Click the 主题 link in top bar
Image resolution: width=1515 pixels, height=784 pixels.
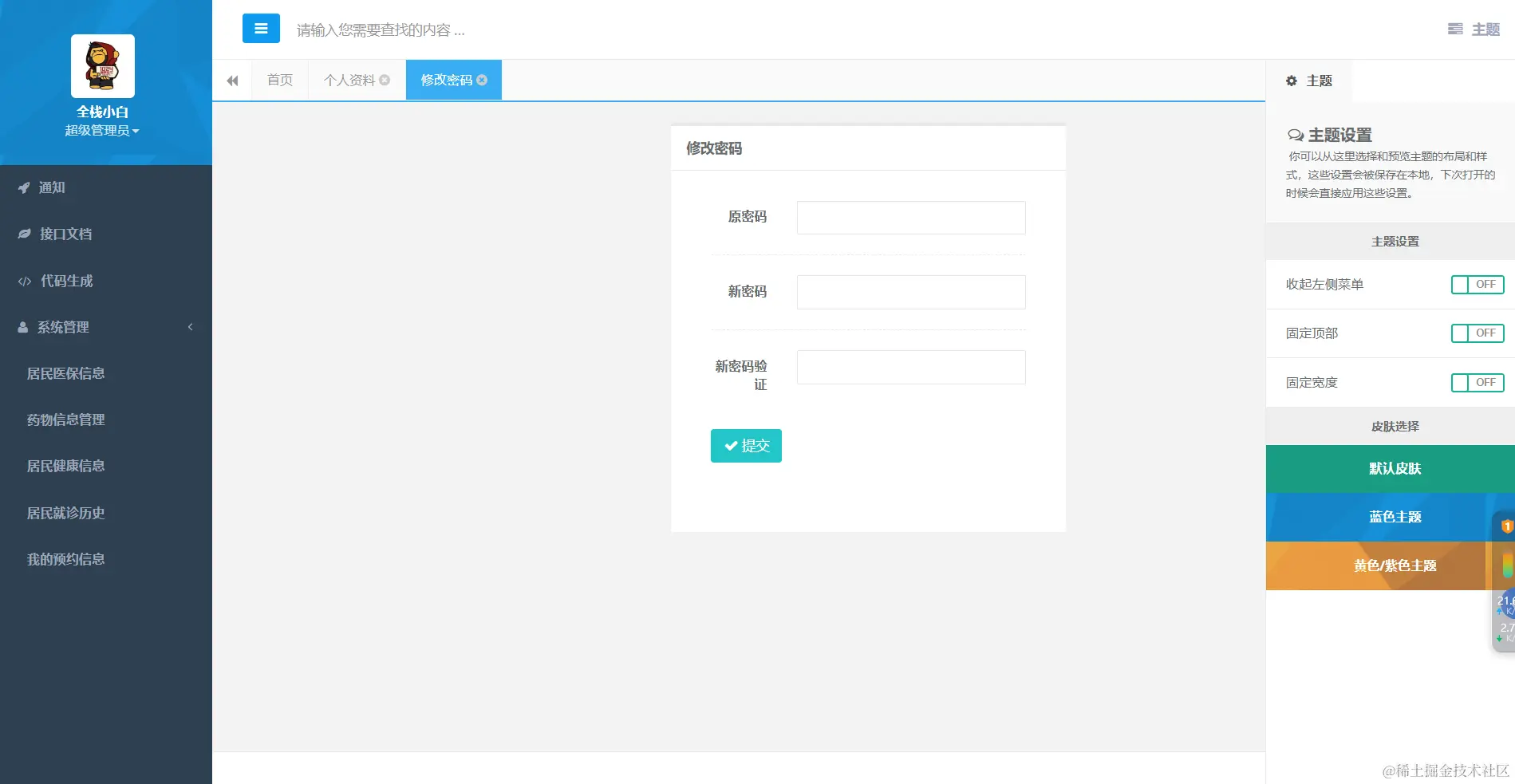point(1485,30)
